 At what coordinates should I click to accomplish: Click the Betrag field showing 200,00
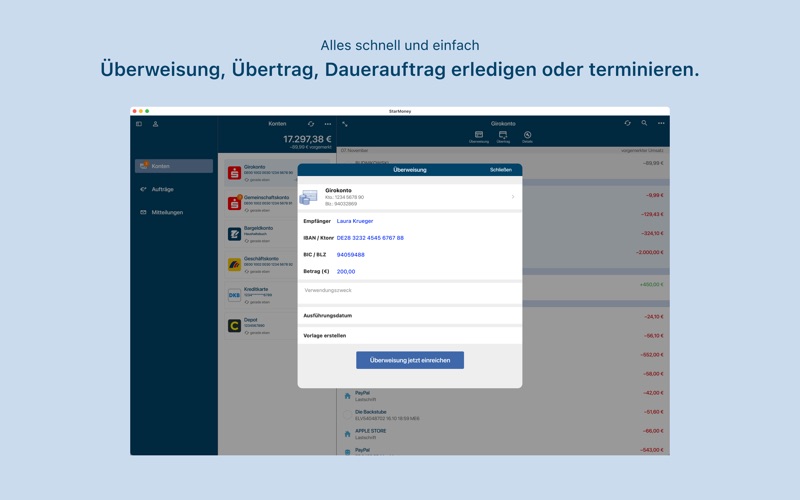tap(346, 271)
